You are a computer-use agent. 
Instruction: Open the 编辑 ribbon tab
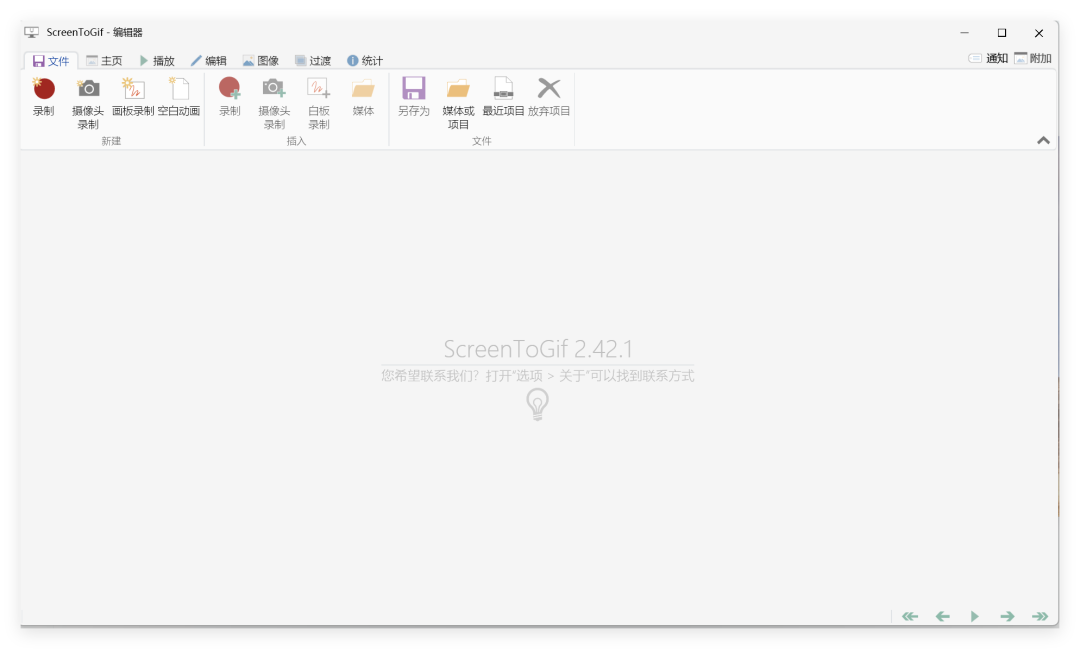[x=209, y=61]
